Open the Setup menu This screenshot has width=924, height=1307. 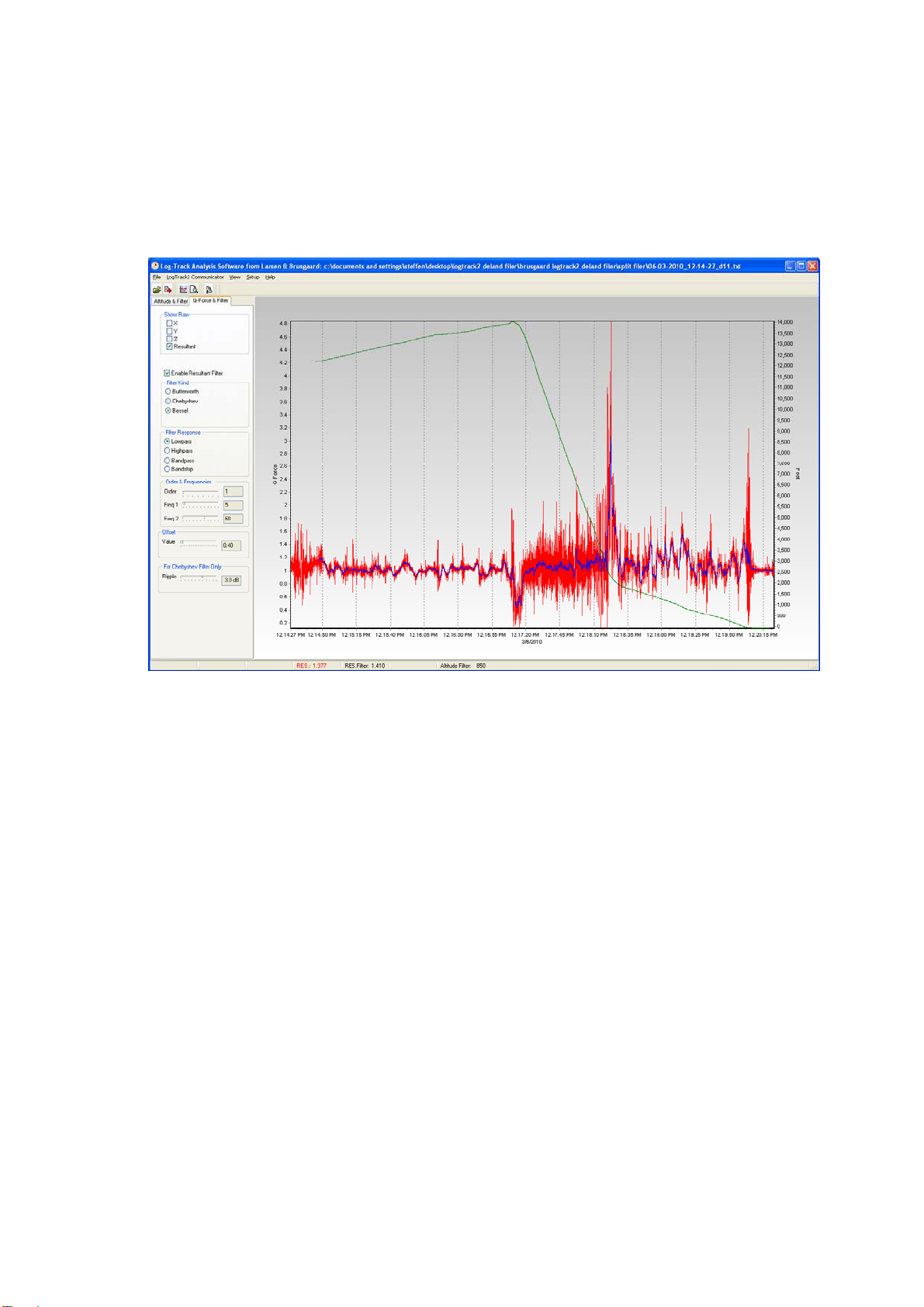pos(253,277)
